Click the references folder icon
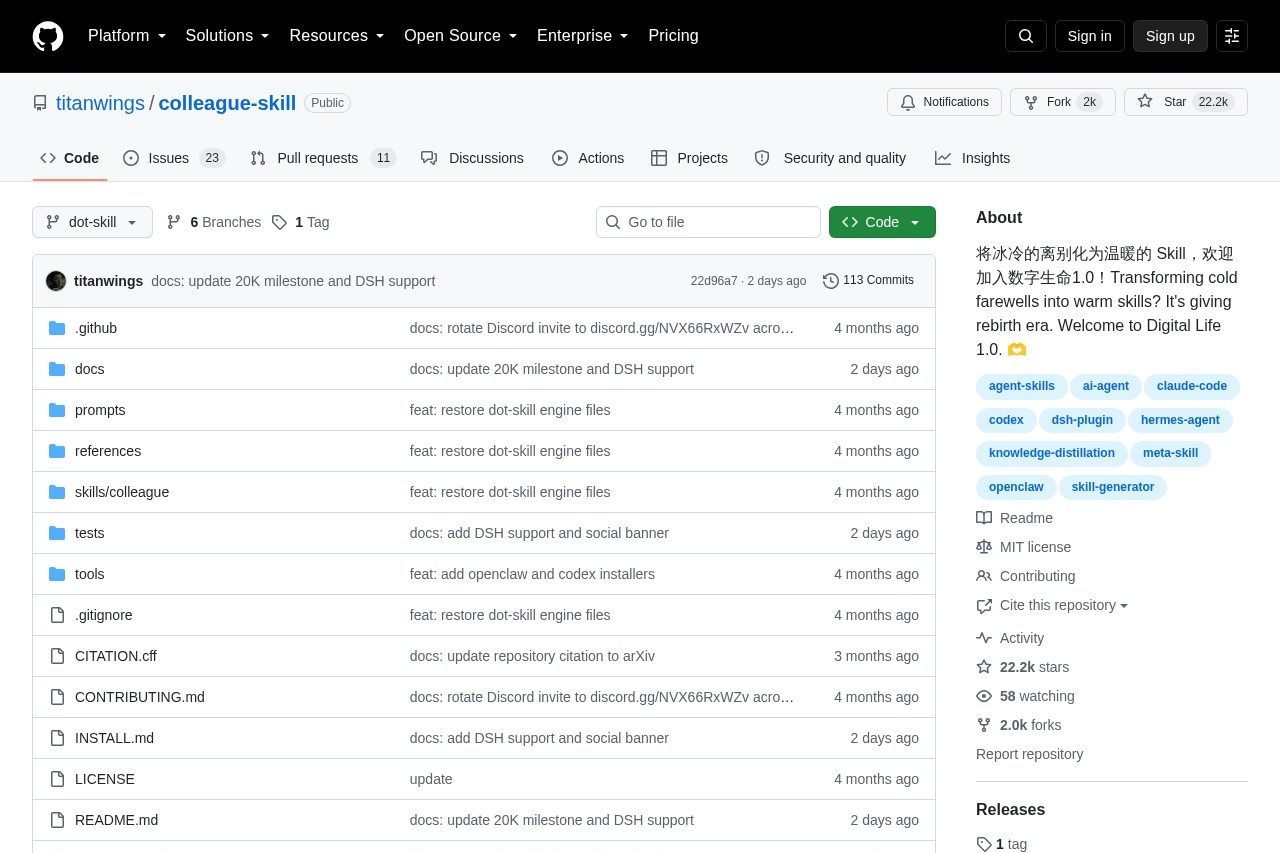The width and height of the screenshot is (1280, 853). 57,451
